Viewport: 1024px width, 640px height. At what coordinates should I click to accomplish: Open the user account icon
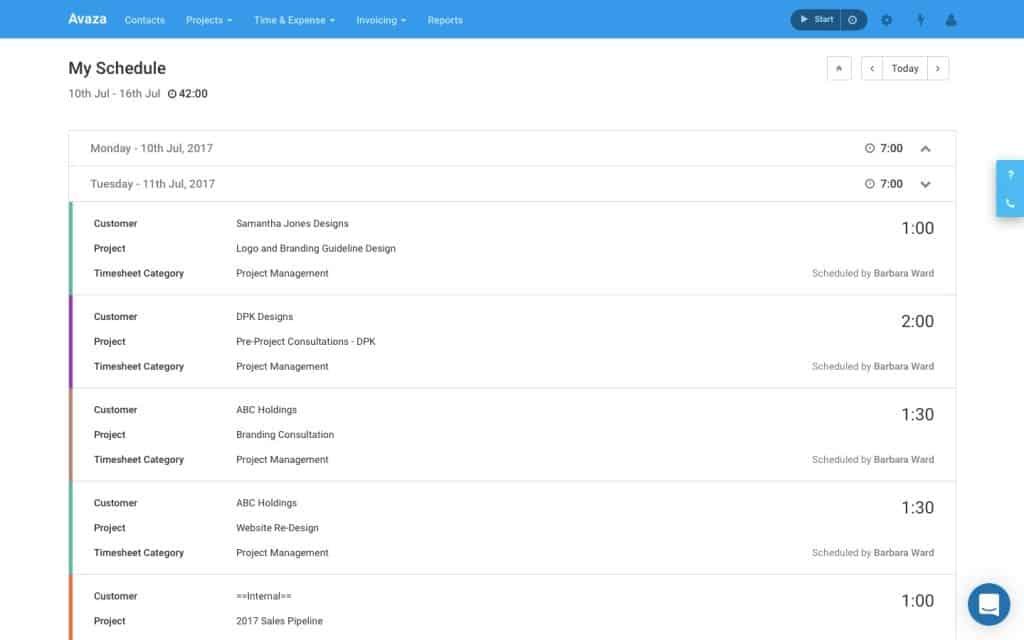950,19
